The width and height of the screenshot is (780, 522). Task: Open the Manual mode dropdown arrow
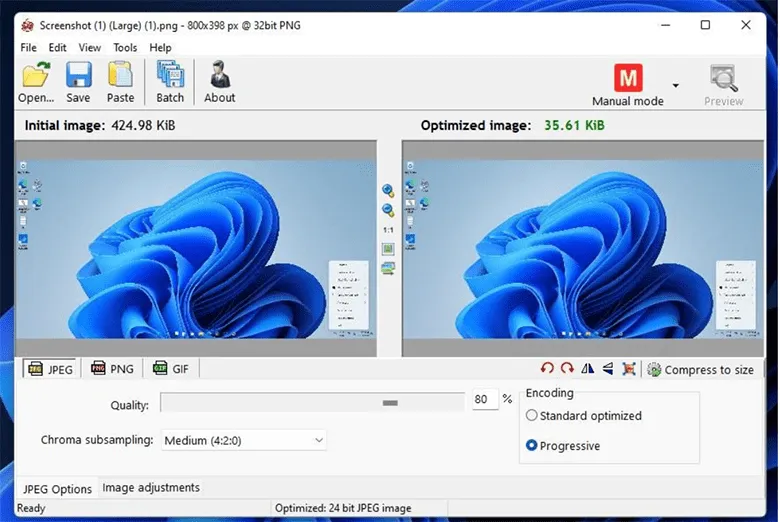[675, 85]
